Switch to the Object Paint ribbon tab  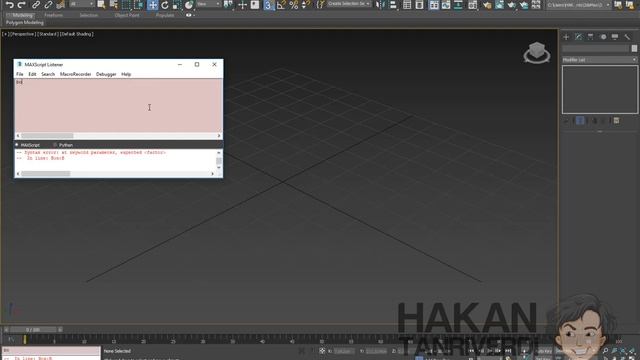click(127, 15)
